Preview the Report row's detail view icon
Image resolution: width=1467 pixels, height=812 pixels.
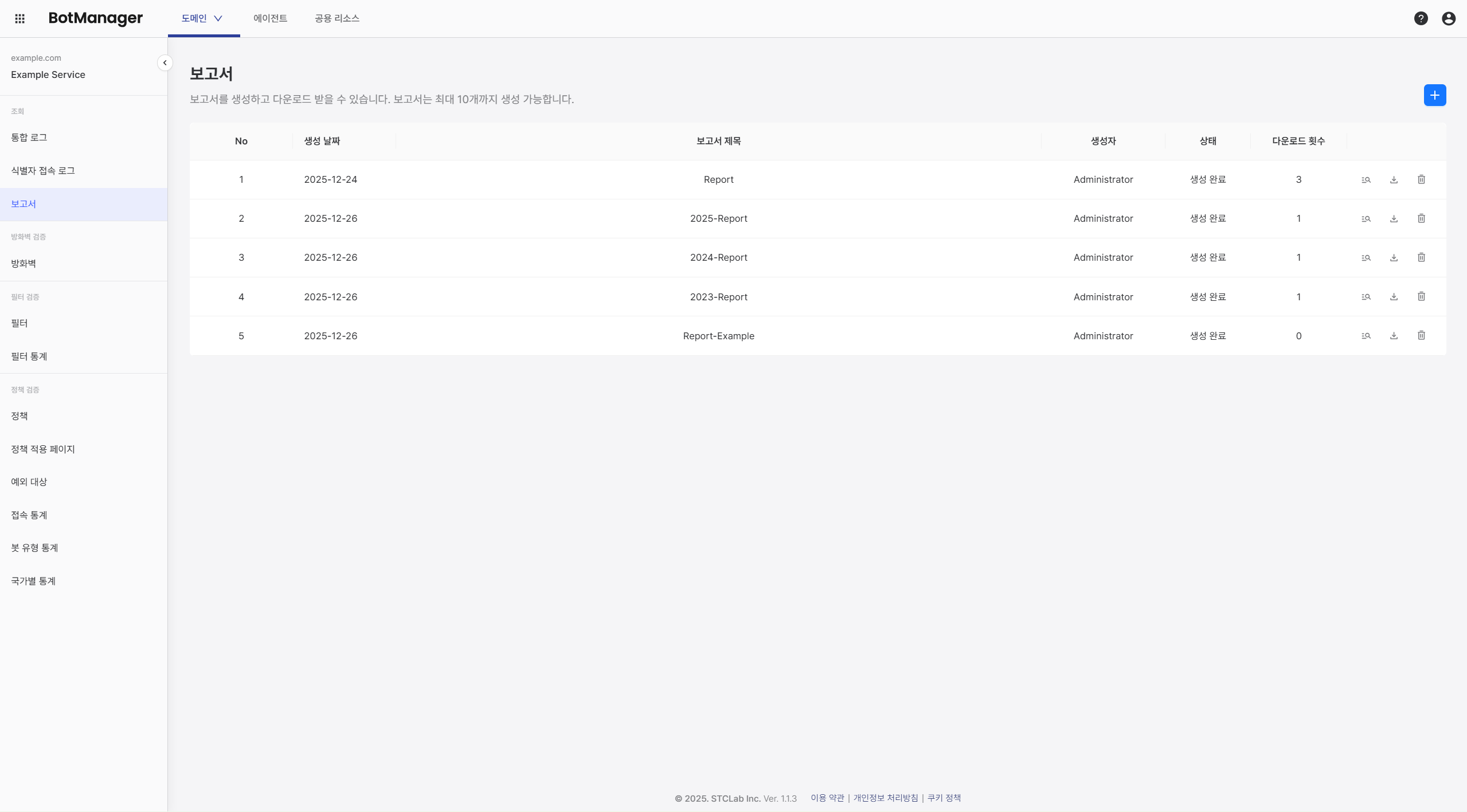point(1366,180)
